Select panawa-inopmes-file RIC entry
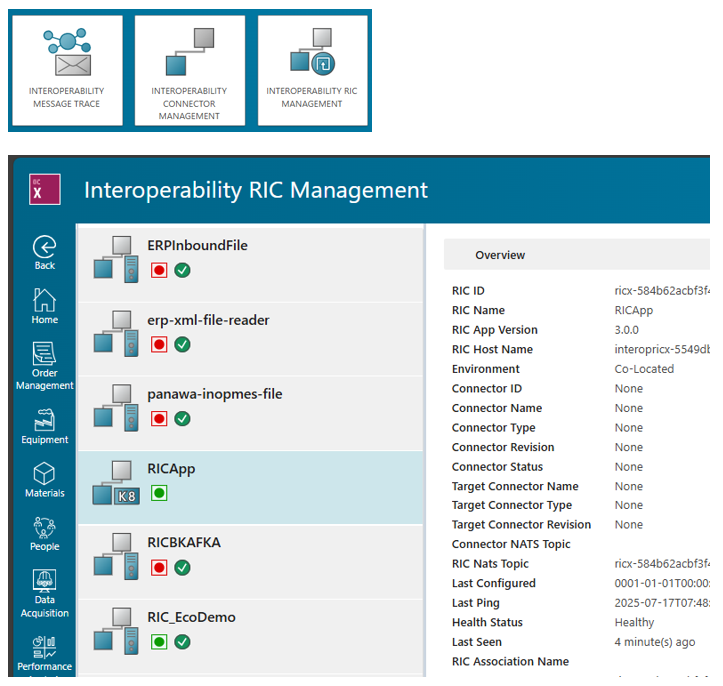This screenshot has height=686, width=723. pyautogui.click(x=214, y=395)
